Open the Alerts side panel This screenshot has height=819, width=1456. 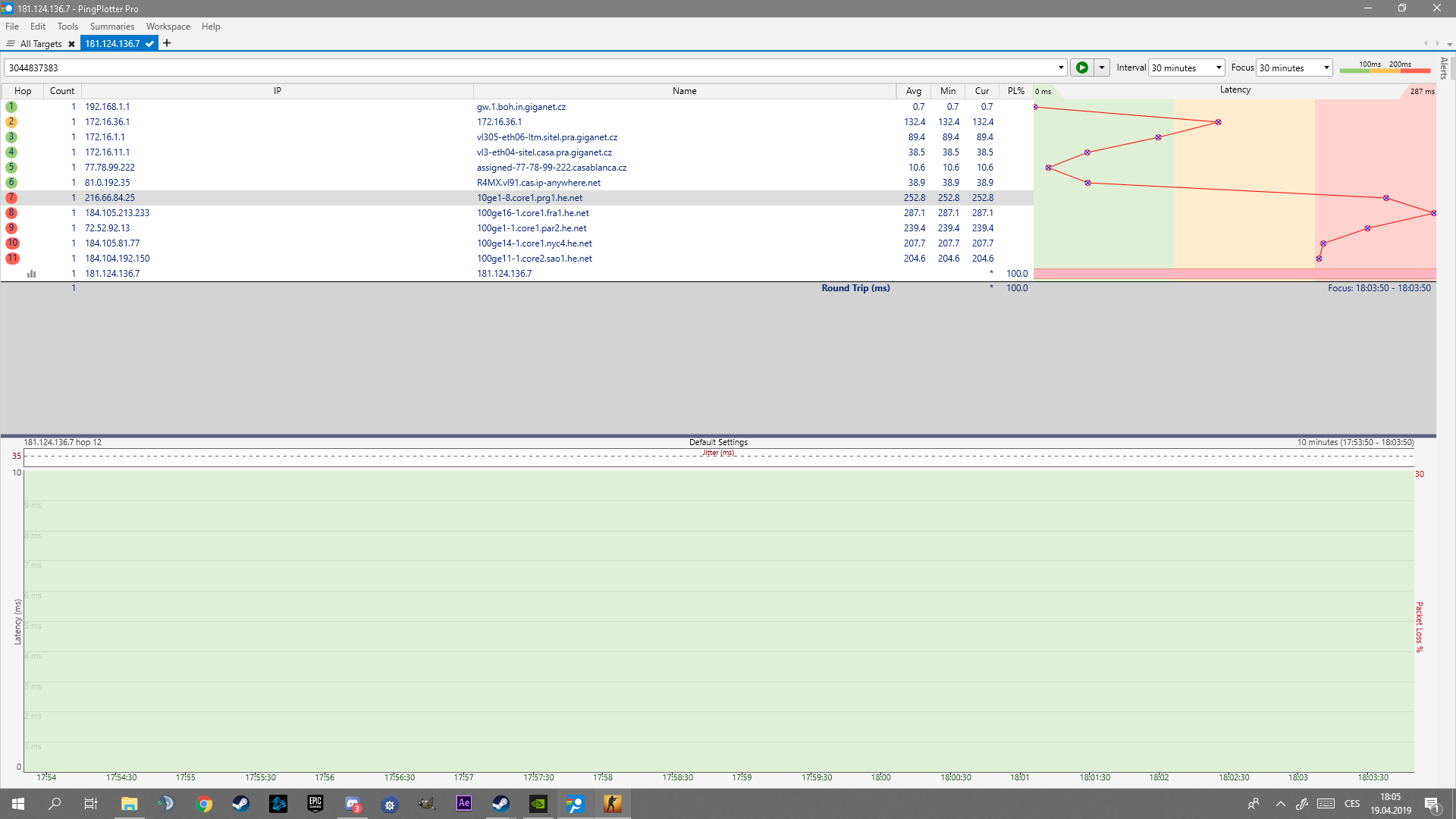coord(1444,67)
